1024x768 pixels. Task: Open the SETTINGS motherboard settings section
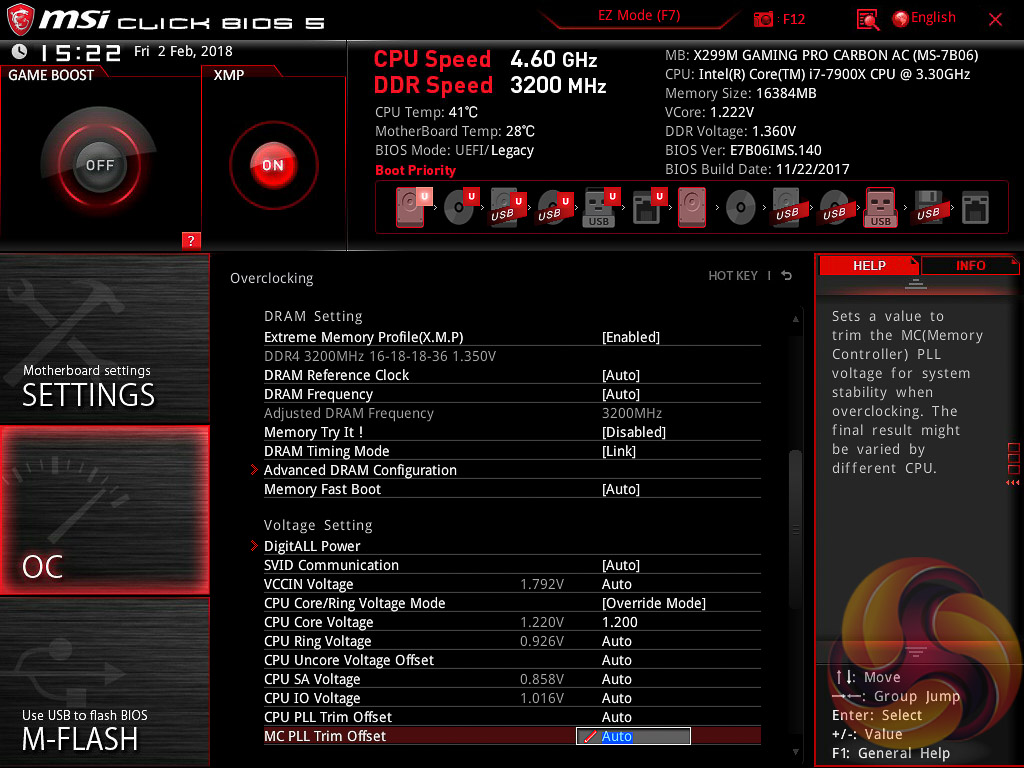point(104,338)
